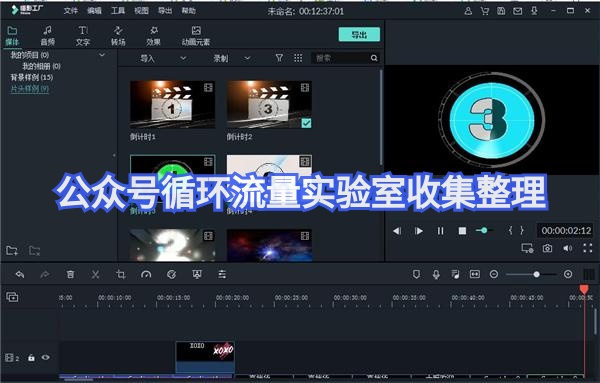Delete the selected folder
The image size is (600, 383).
[x=34, y=251]
